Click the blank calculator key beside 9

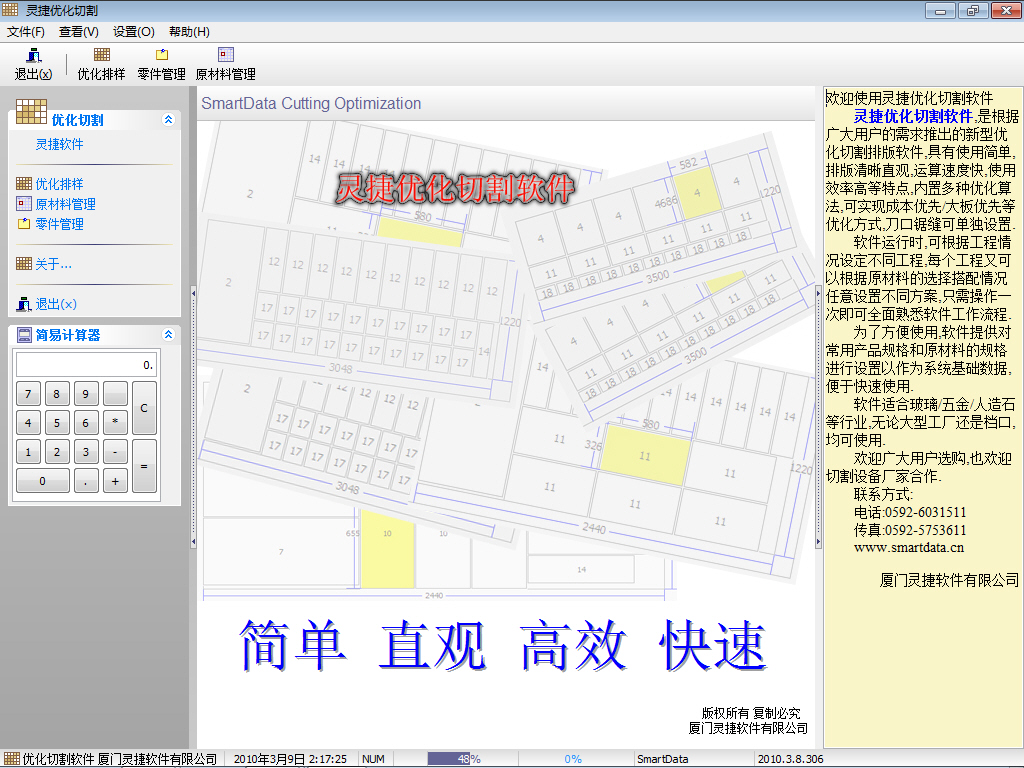(x=115, y=394)
